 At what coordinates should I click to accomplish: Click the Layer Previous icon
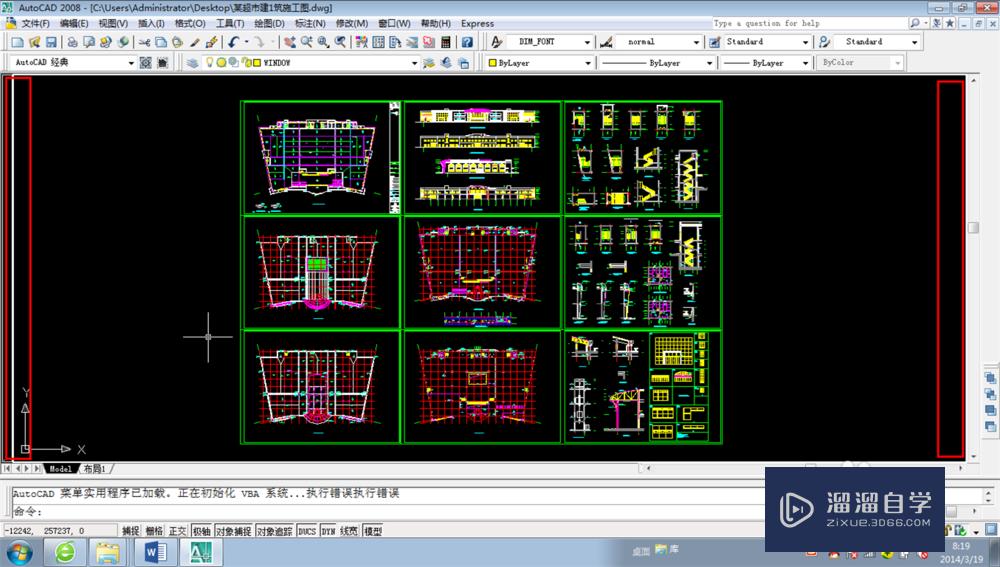point(446,63)
